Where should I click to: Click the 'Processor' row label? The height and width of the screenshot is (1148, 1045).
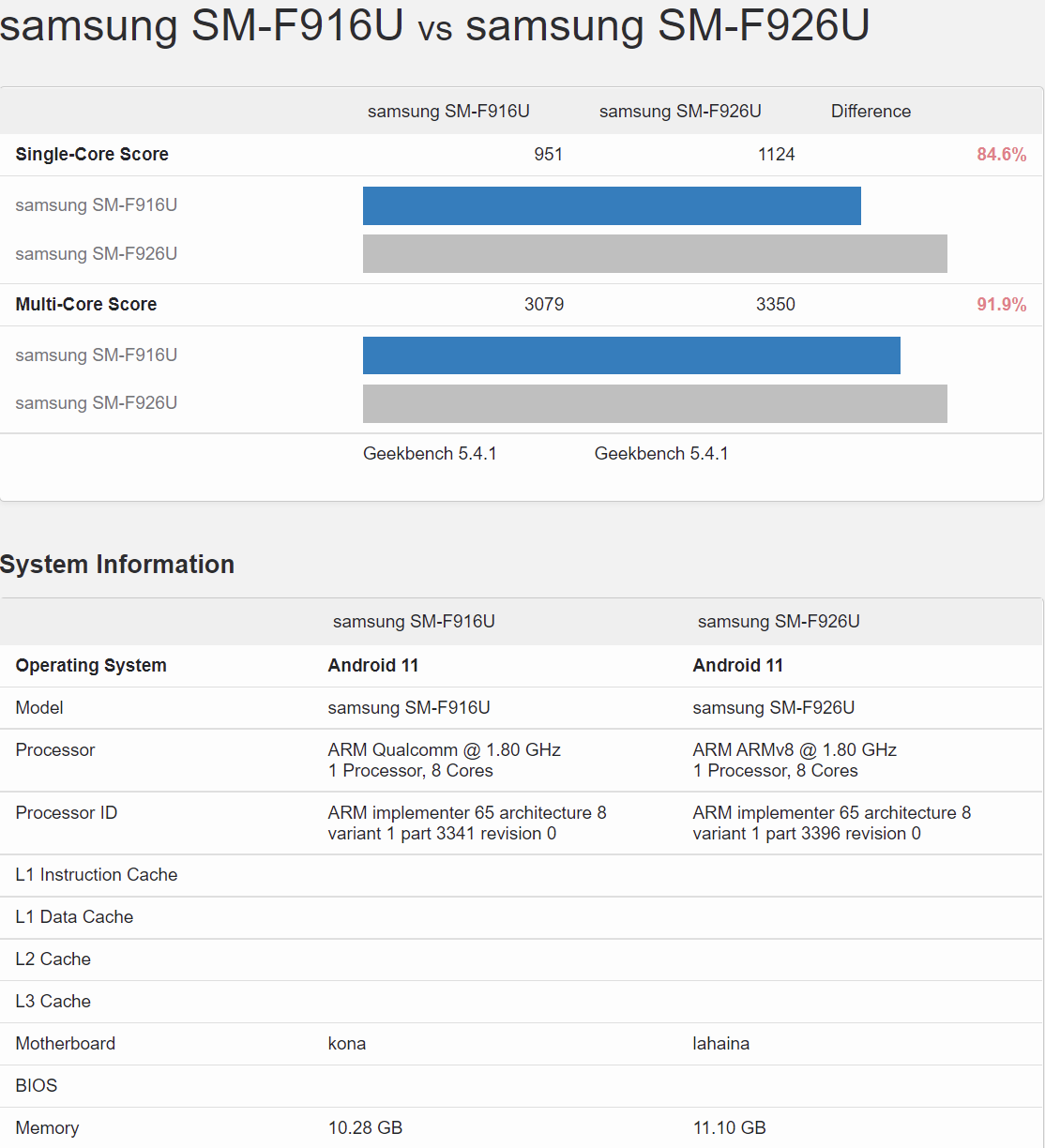point(55,750)
